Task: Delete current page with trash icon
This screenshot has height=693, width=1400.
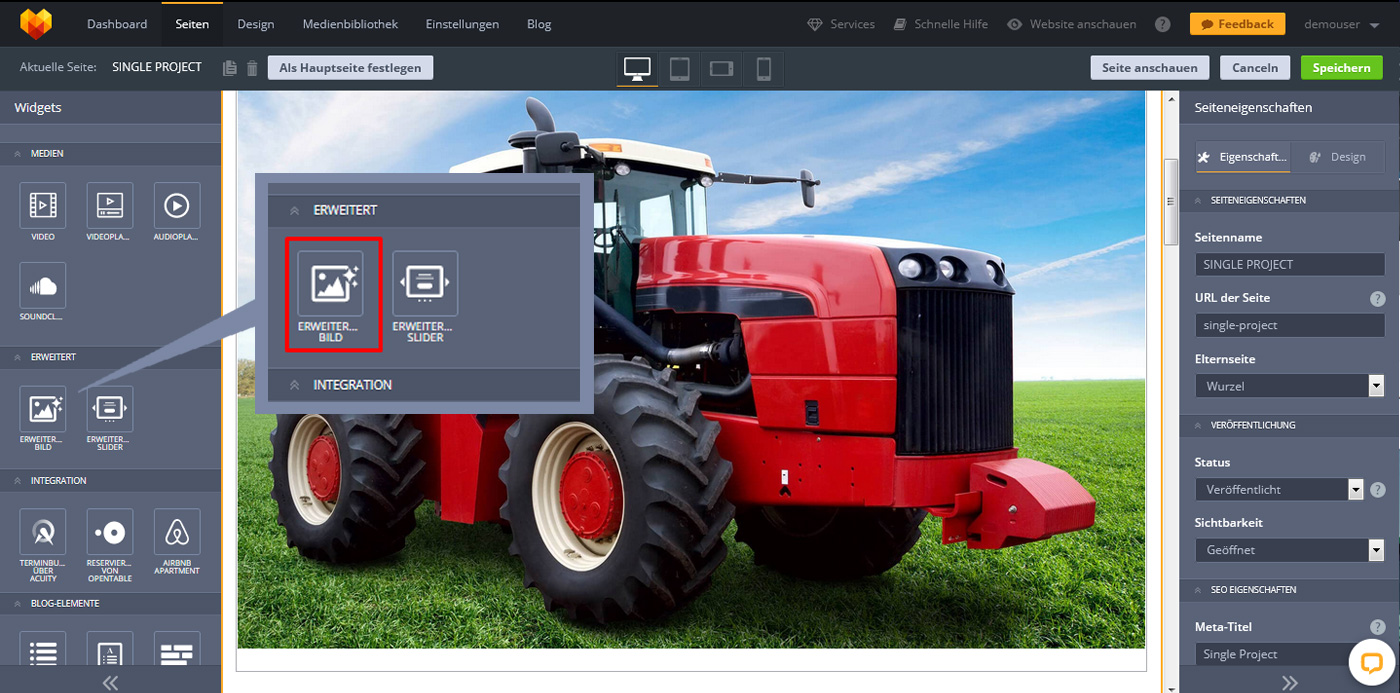Action: tap(252, 68)
